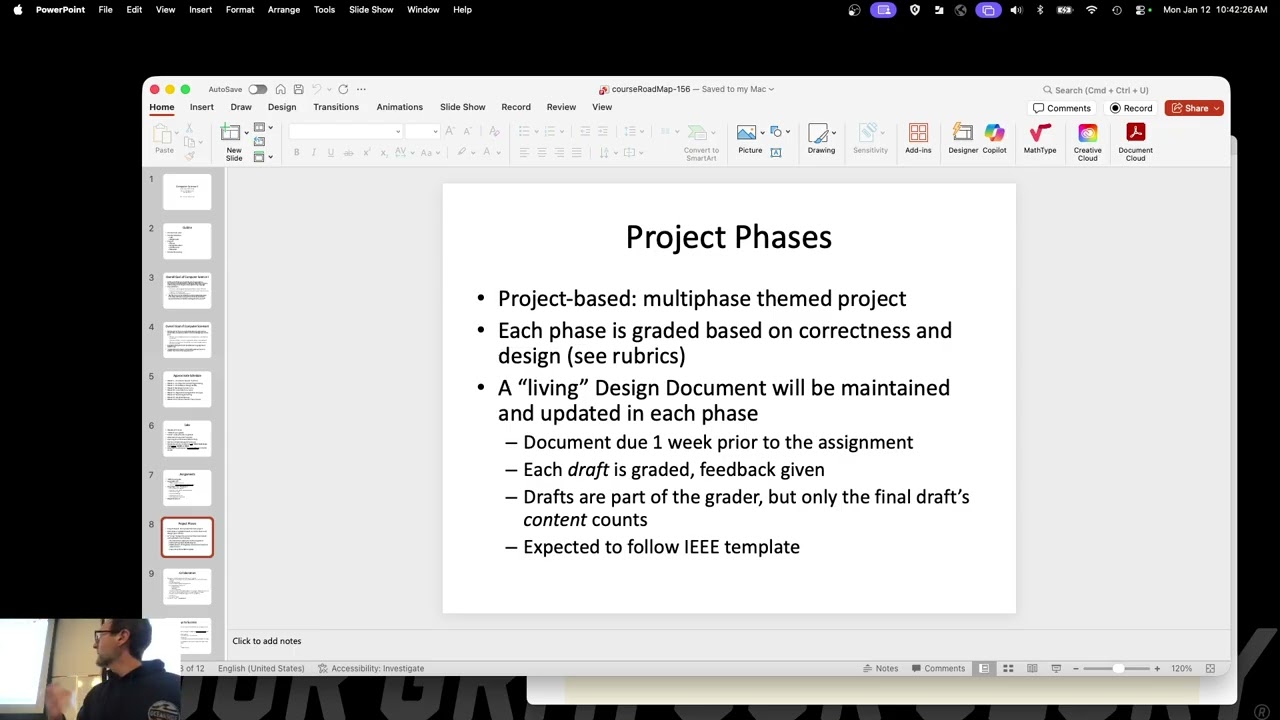
Task: Adjust the zoom slider handle
Action: 1118,668
